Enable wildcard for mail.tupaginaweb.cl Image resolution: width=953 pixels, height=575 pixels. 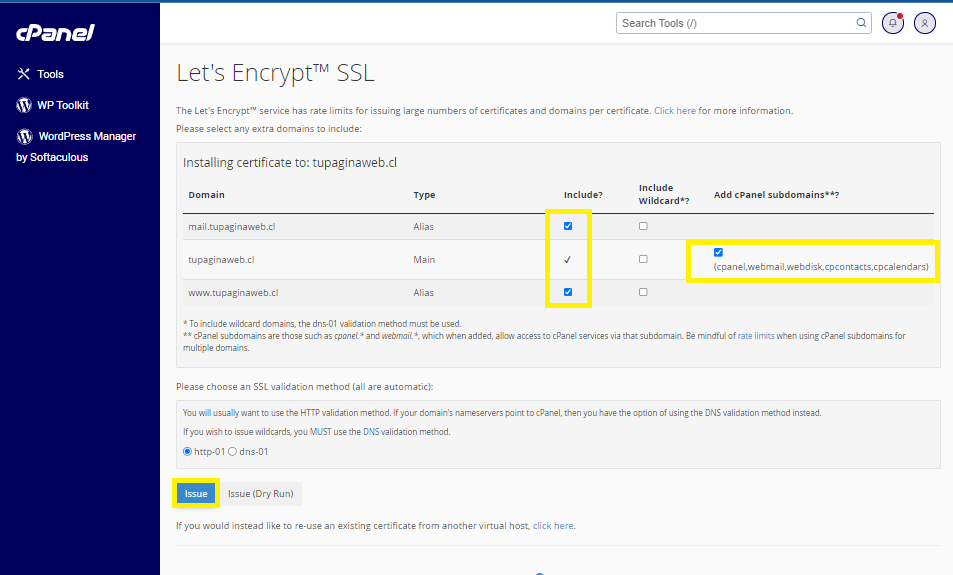(643, 226)
